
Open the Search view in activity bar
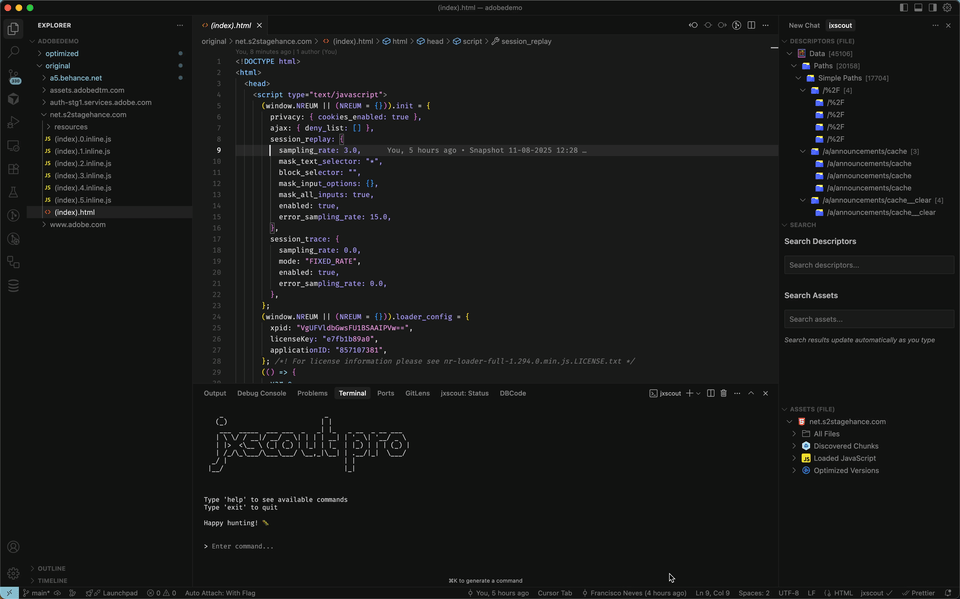14,51
